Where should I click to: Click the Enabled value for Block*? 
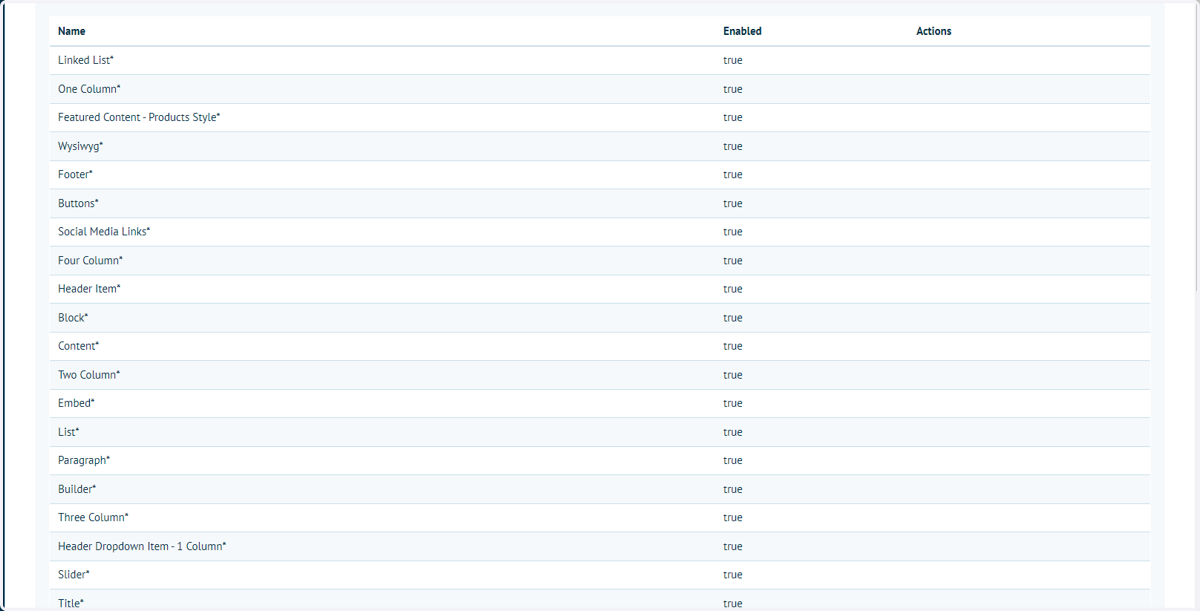pyautogui.click(x=733, y=317)
